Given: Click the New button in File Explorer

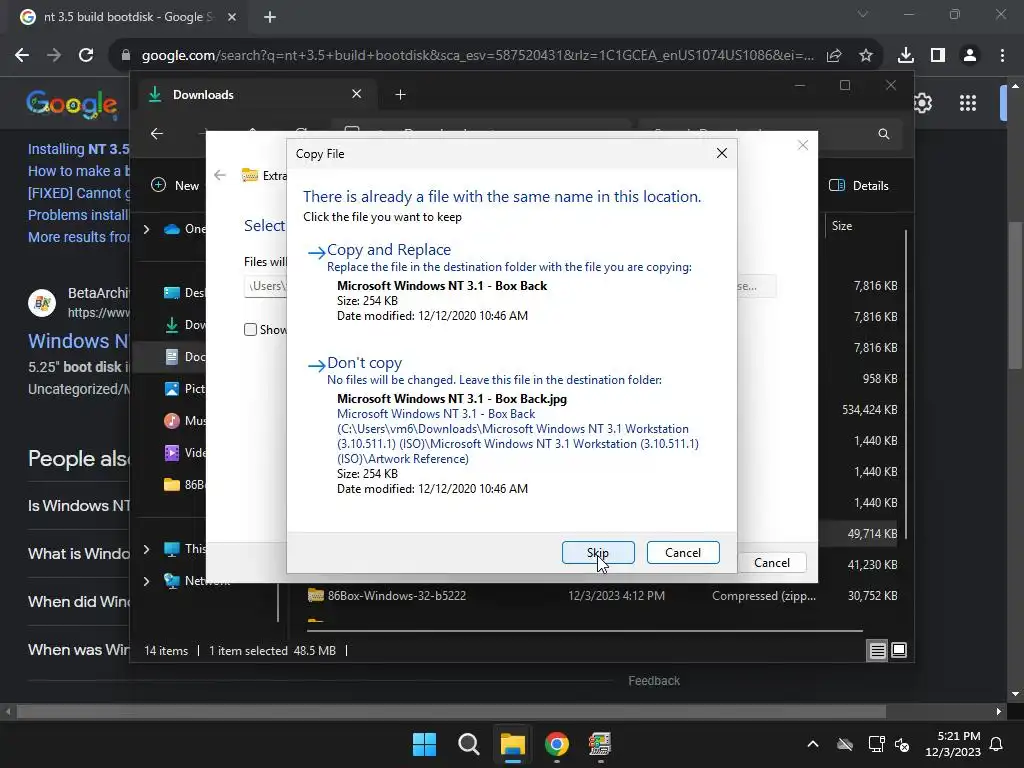Looking at the screenshot, I should pos(175,185).
